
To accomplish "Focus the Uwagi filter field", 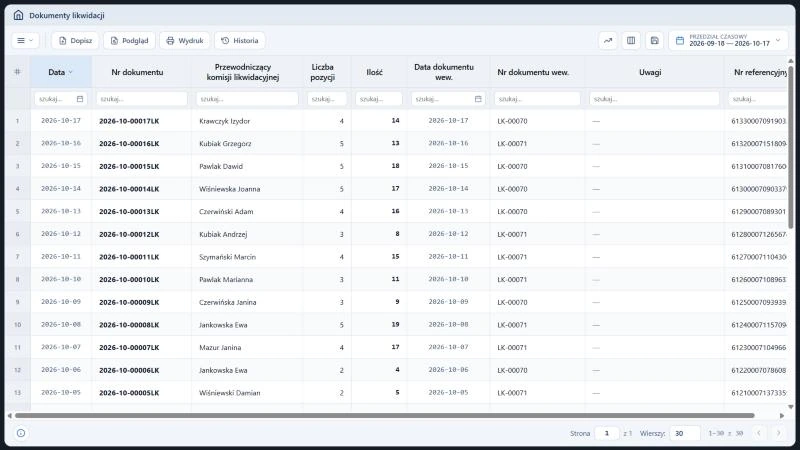I will [x=654, y=99].
